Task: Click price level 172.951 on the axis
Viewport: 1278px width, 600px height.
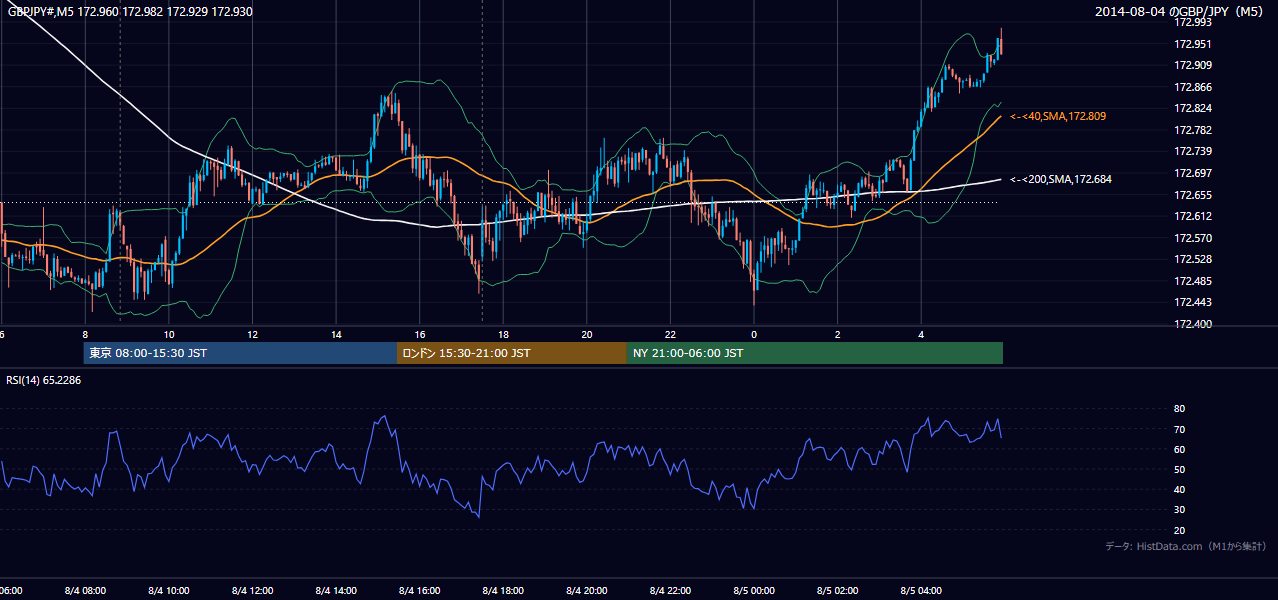Action: 1192,44
